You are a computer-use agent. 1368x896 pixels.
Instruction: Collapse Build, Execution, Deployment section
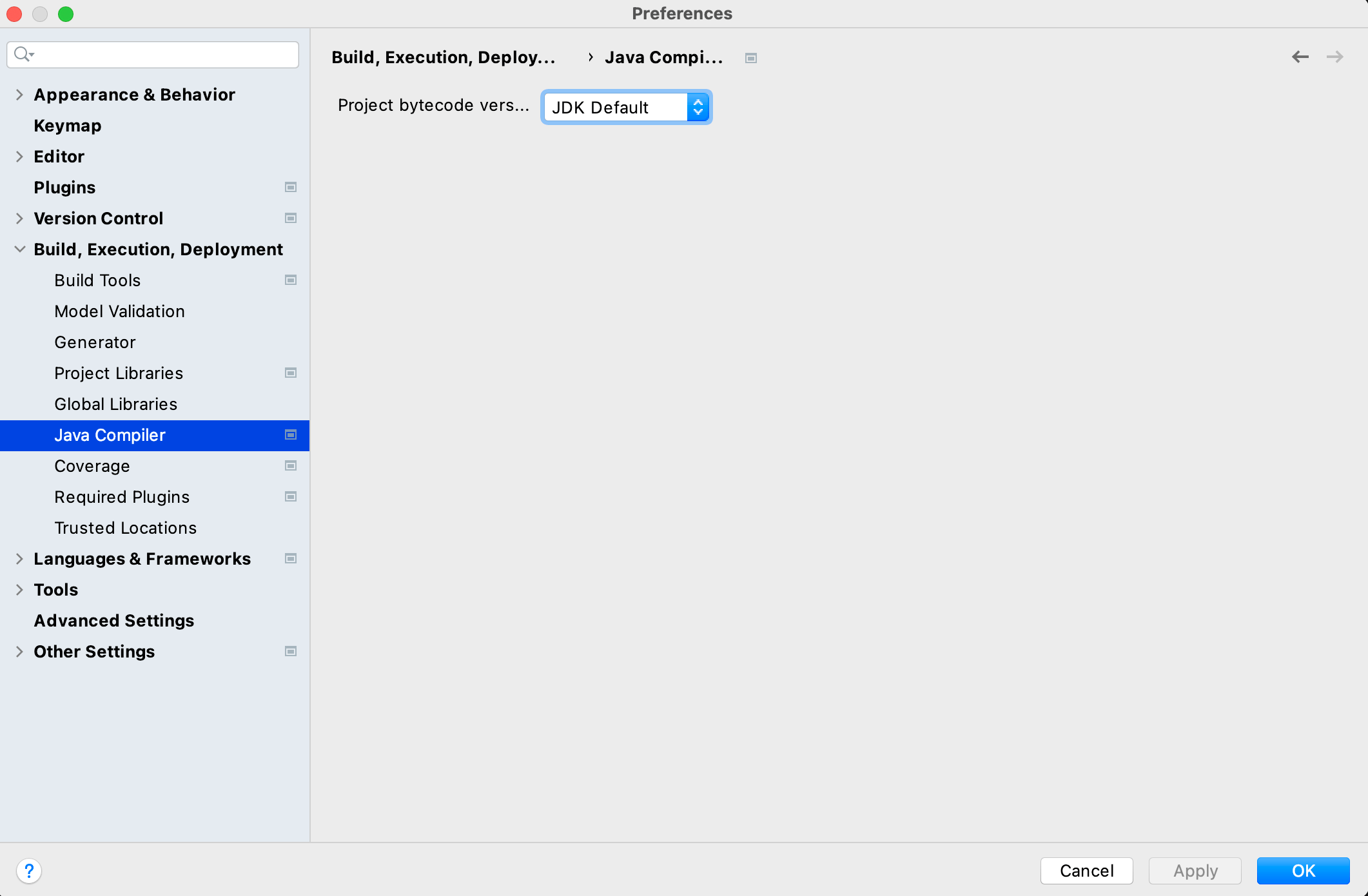19,249
